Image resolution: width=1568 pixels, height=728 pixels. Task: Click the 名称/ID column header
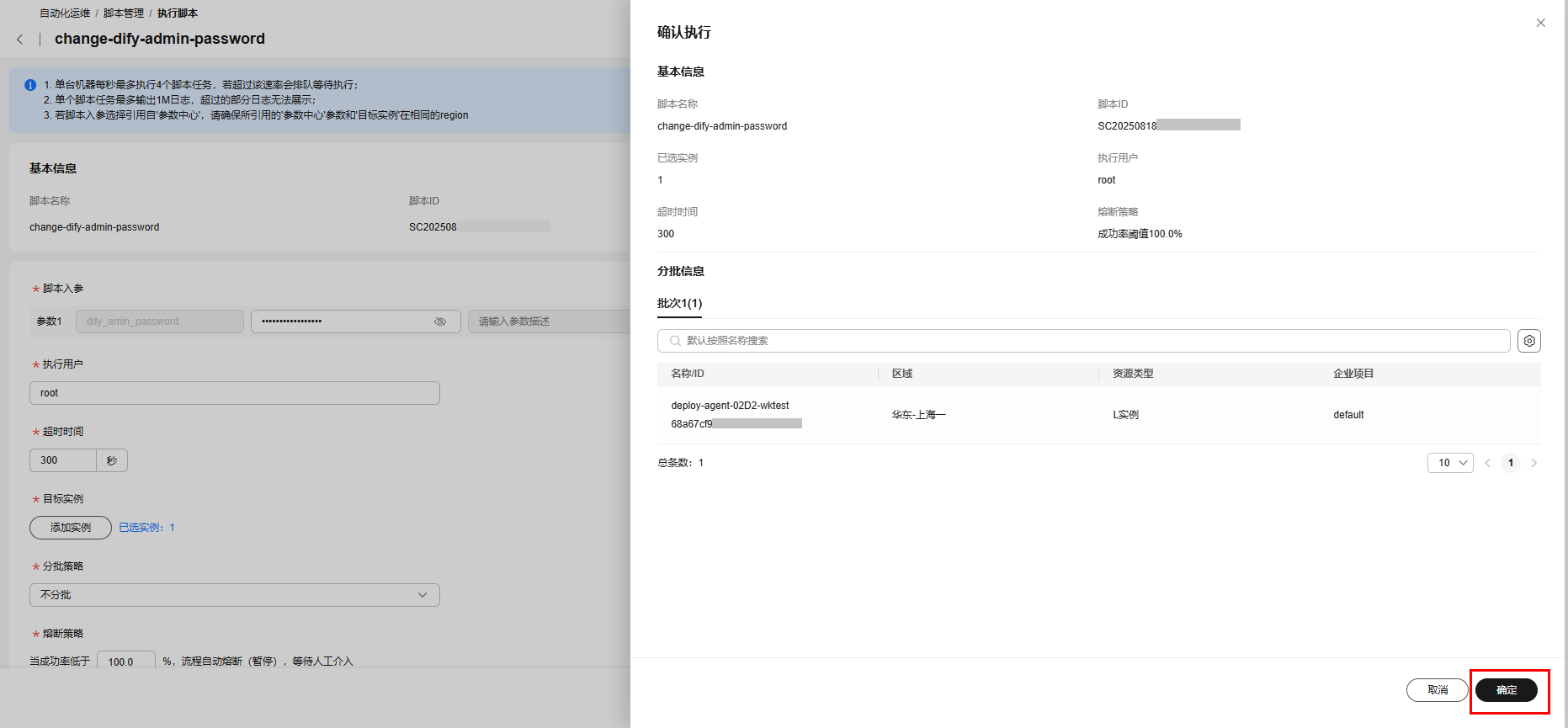click(x=688, y=374)
